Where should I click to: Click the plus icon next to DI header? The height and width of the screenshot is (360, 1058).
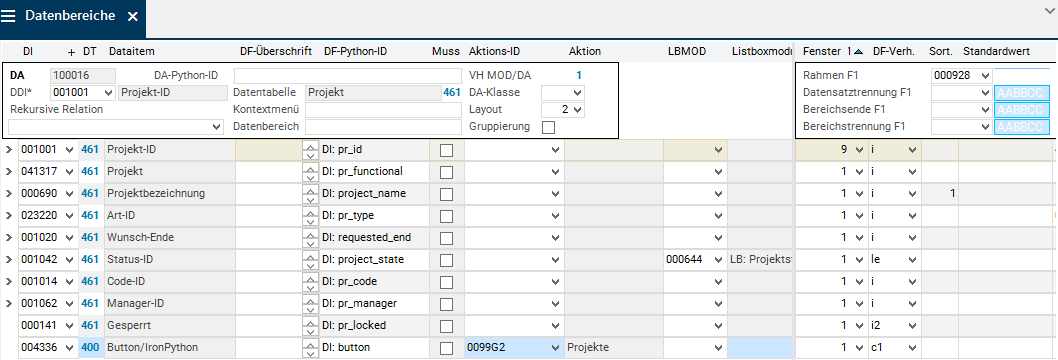pyautogui.click(x=72, y=51)
